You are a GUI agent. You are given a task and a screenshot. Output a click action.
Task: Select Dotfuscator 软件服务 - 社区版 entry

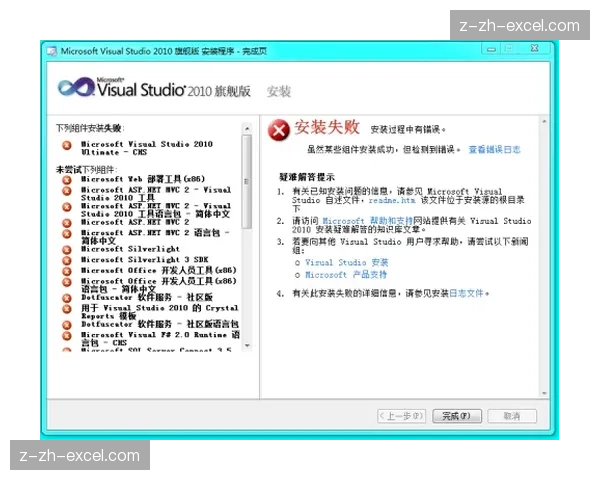click(147, 297)
